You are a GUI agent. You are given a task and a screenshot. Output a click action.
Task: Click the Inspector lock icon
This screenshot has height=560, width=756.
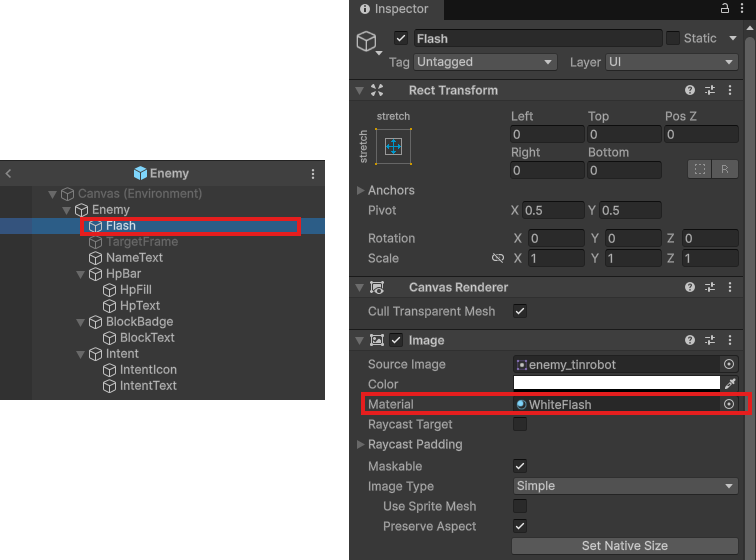tap(725, 8)
